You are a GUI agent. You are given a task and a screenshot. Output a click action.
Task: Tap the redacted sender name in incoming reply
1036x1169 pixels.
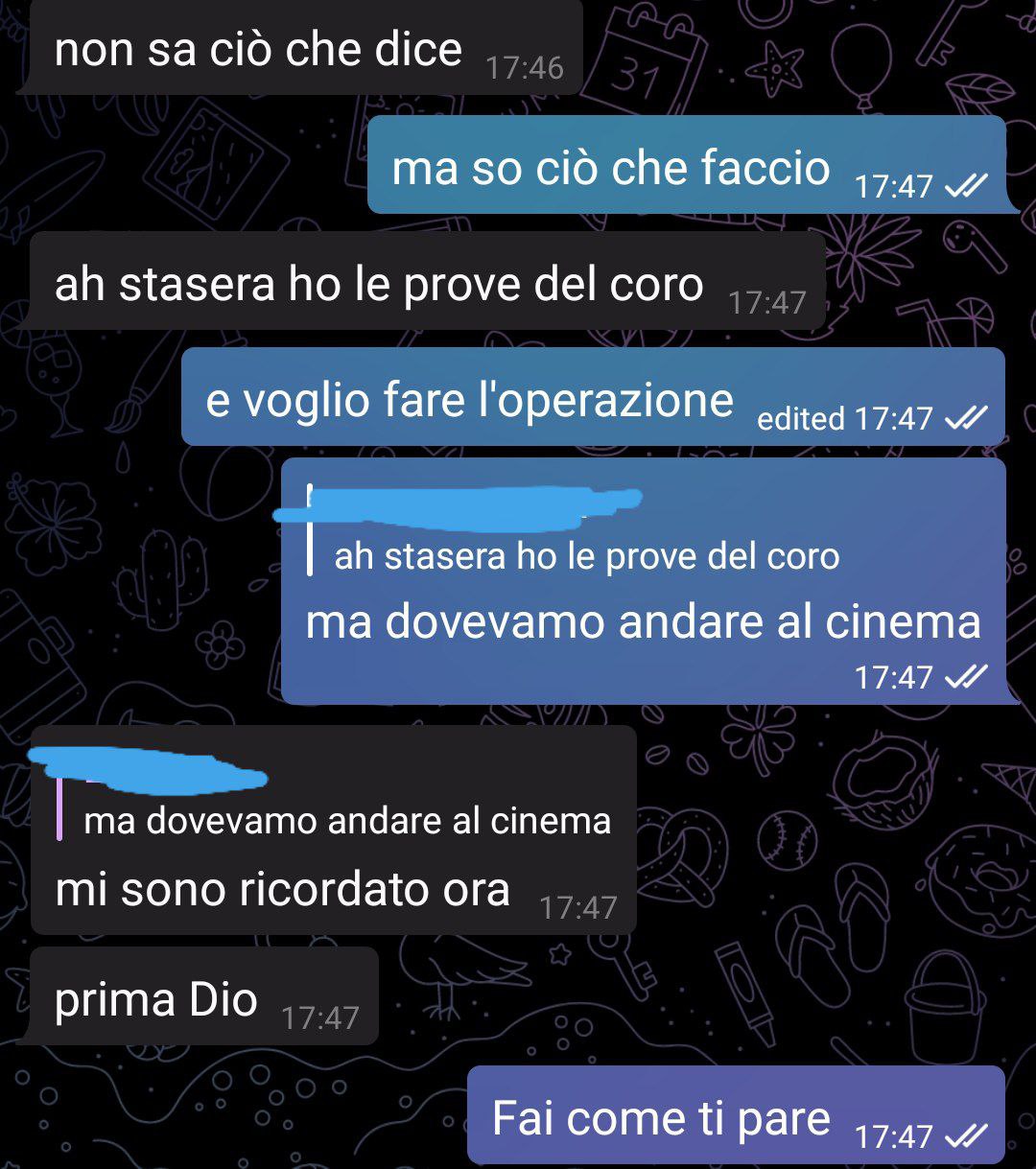pyautogui.click(x=148, y=769)
